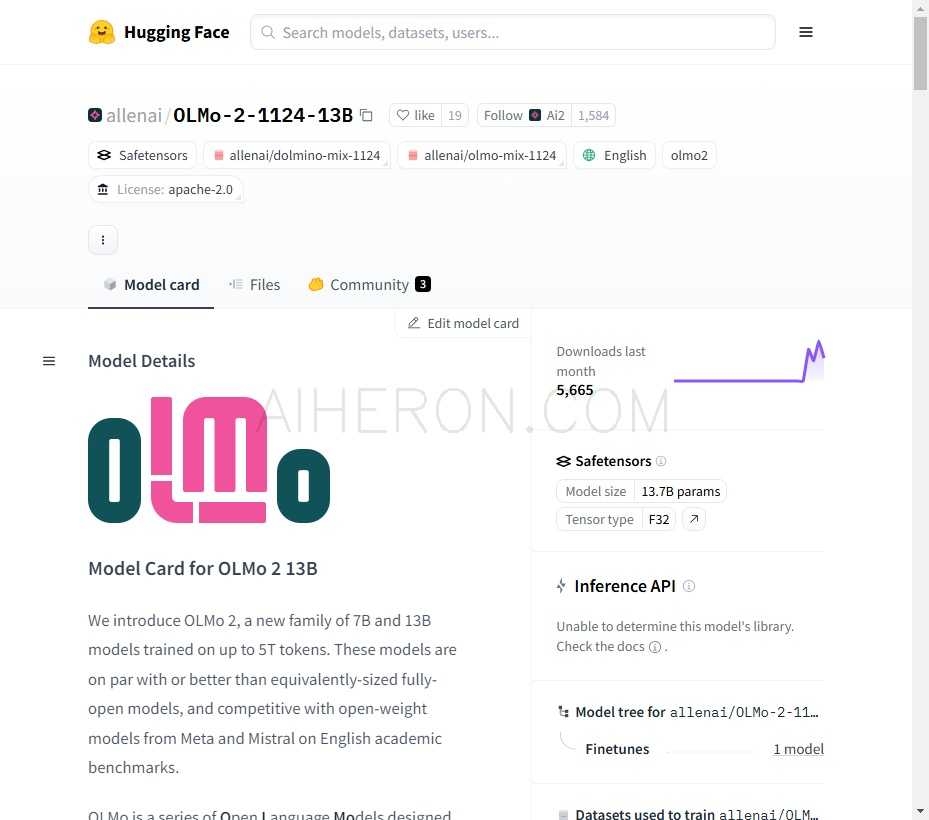Click the OLMo logo image
This screenshot has height=820, width=929.
click(x=209, y=460)
